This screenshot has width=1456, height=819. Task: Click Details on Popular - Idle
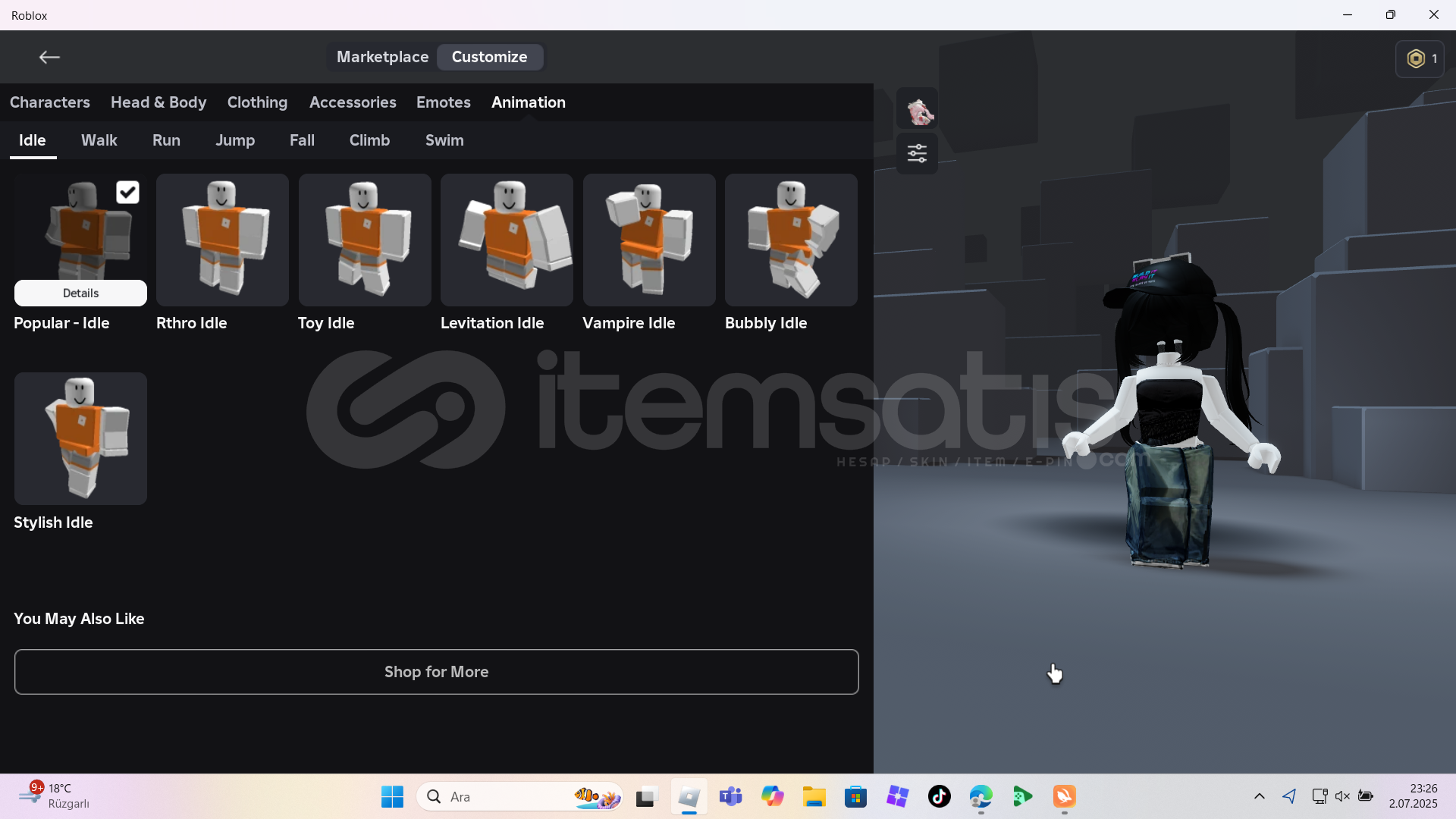(80, 293)
